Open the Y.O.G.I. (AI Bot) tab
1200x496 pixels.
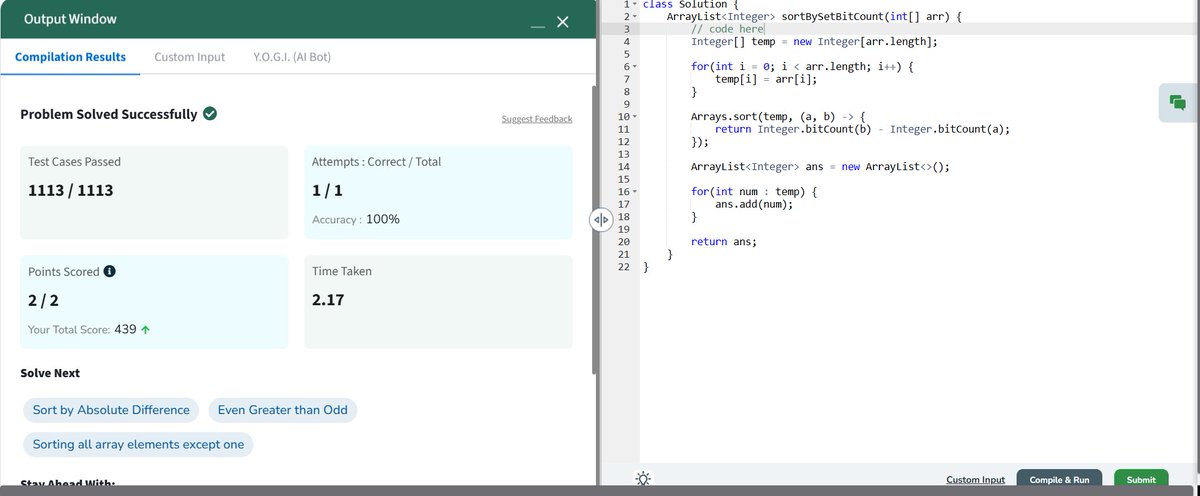click(x=292, y=57)
